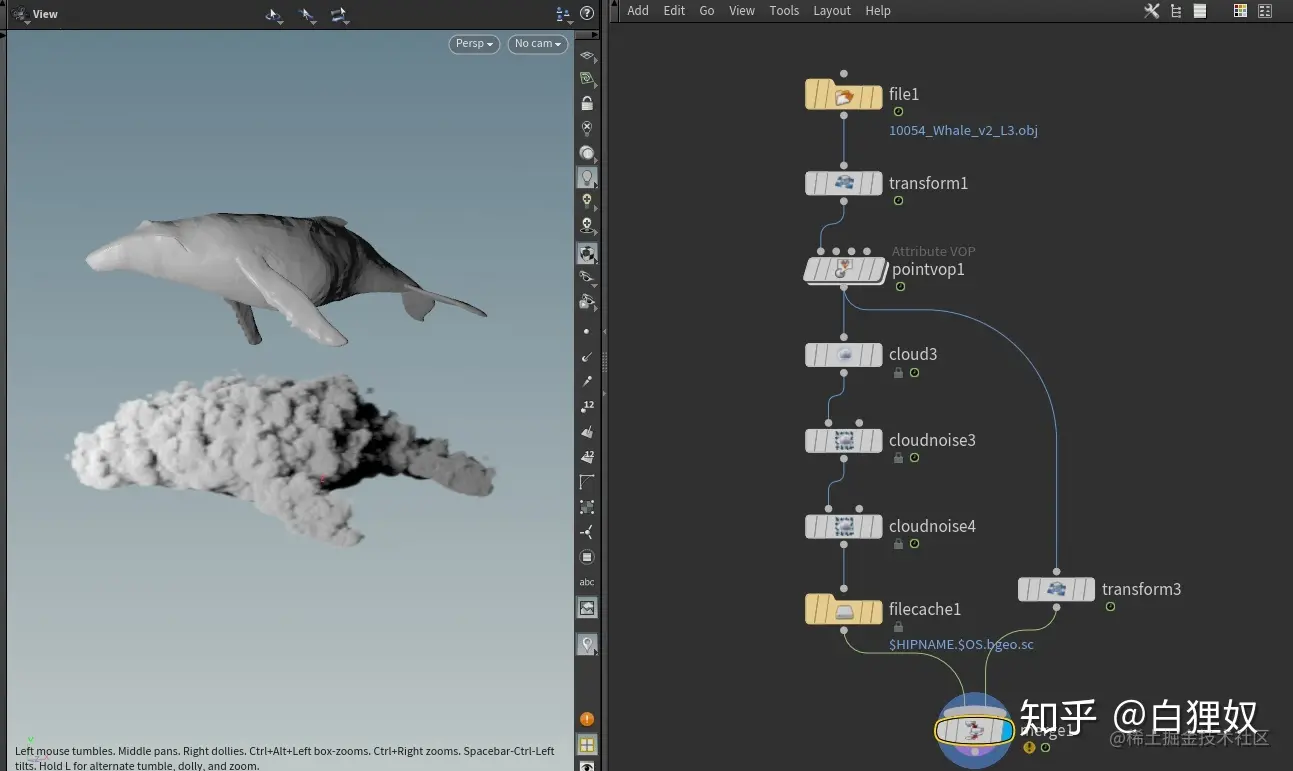Click the point numbers icon showing 12 with a dot
The height and width of the screenshot is (771, 1293).
587,406
